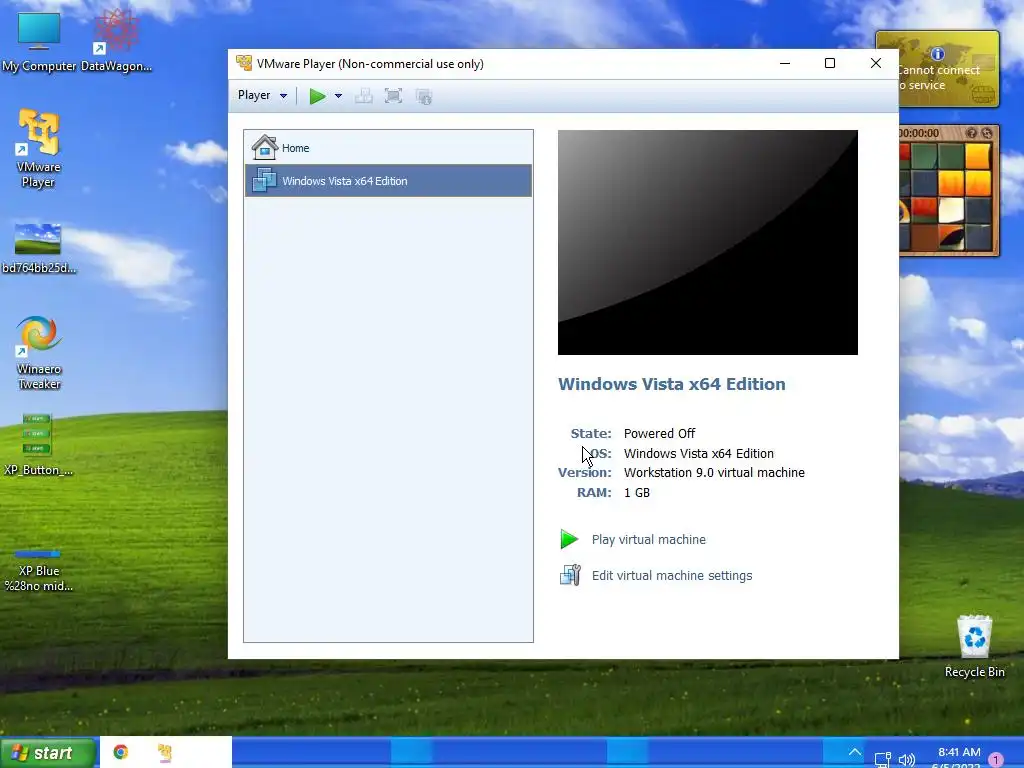Click the Enter full screen toolbar icon
Image resolution: width=1024 pixels, height=768 pixels.
click(x=393, y=97)
